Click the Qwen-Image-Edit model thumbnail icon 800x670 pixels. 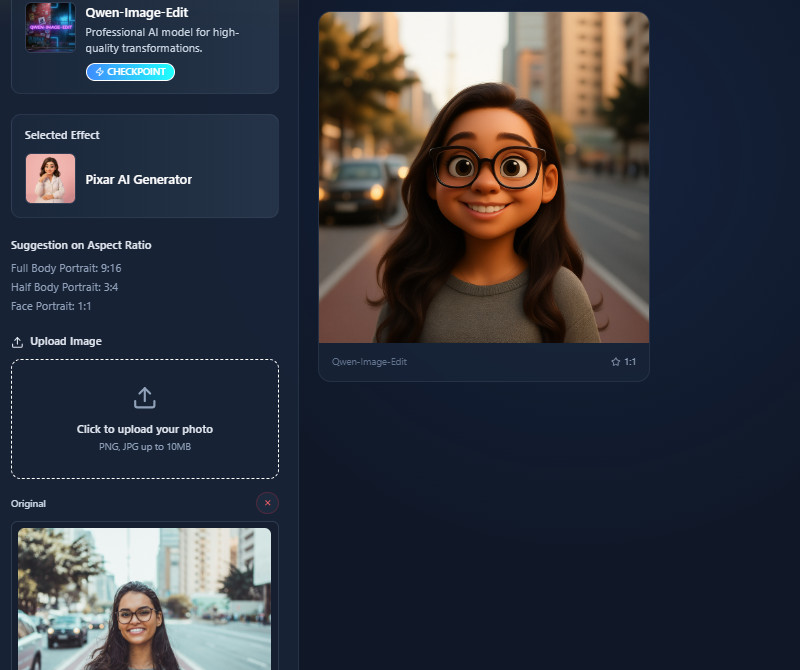pos(50,27)
